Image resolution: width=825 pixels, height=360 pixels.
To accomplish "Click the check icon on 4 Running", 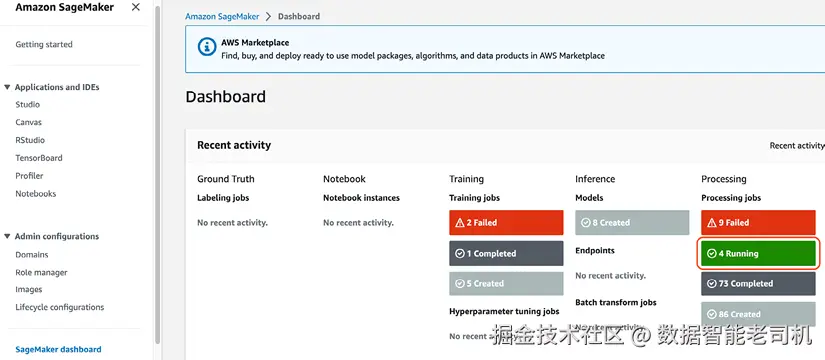I will (711, 253).
